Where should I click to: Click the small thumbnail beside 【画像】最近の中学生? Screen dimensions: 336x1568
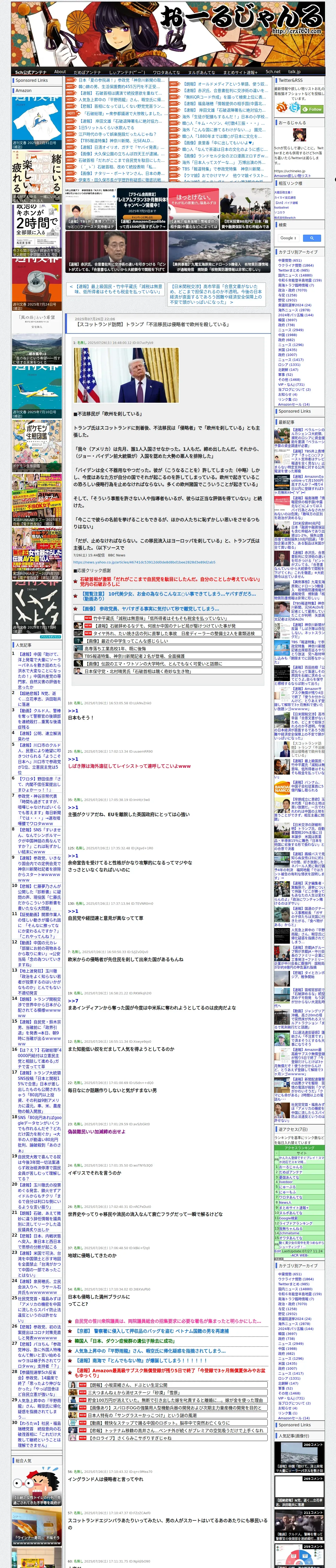point(79,641)
